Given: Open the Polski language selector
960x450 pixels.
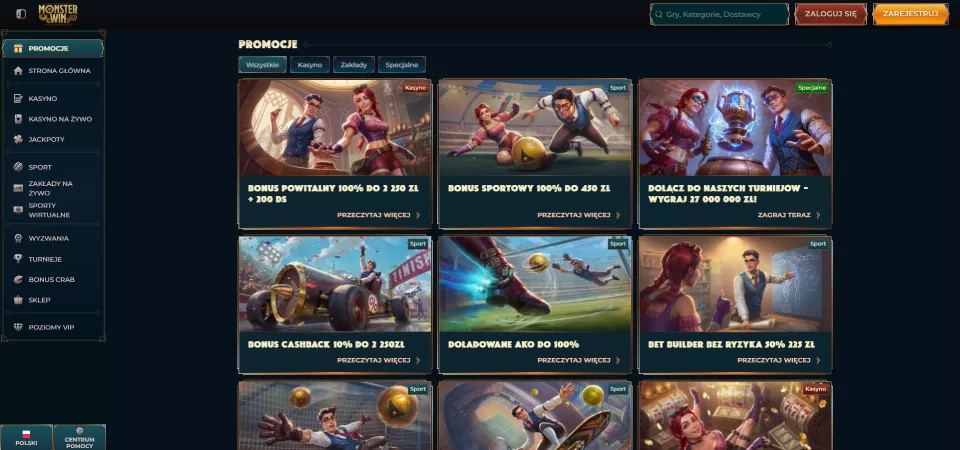Looking at the screenshot, I should pyautogui.click(x=26, y=437).
